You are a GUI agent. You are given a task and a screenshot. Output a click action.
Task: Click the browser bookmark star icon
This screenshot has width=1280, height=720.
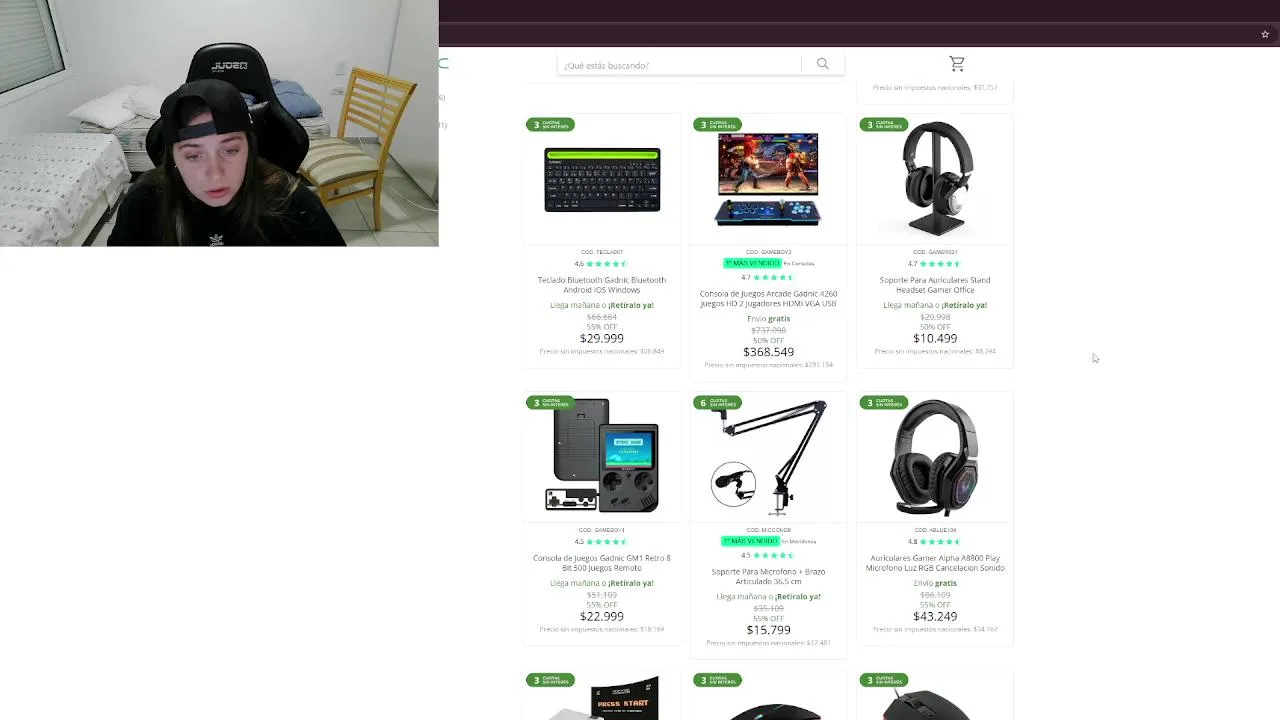1265,34
